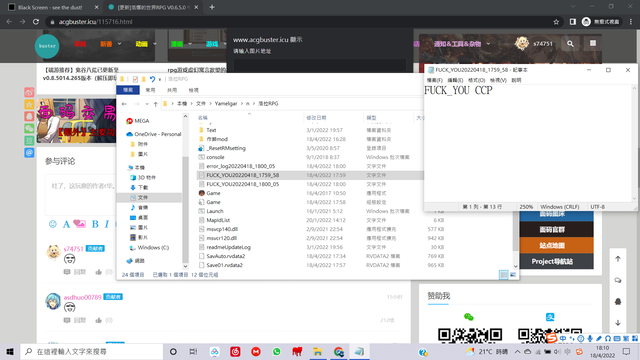Open the buster site logo

coord(47,46)
